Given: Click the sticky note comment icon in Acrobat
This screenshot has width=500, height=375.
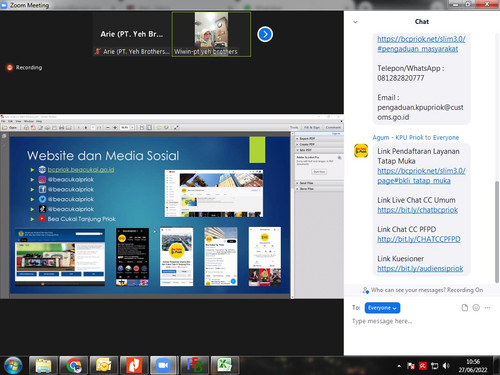Looking at the screenshot, I should click(159, 128).
